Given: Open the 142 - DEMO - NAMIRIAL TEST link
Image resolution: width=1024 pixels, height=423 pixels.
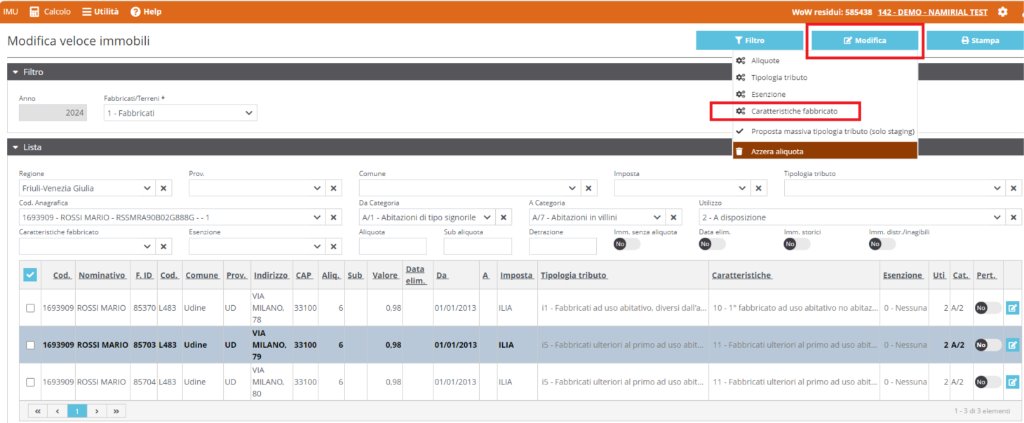Looking at the screenshot, I should tap(933, 12).
